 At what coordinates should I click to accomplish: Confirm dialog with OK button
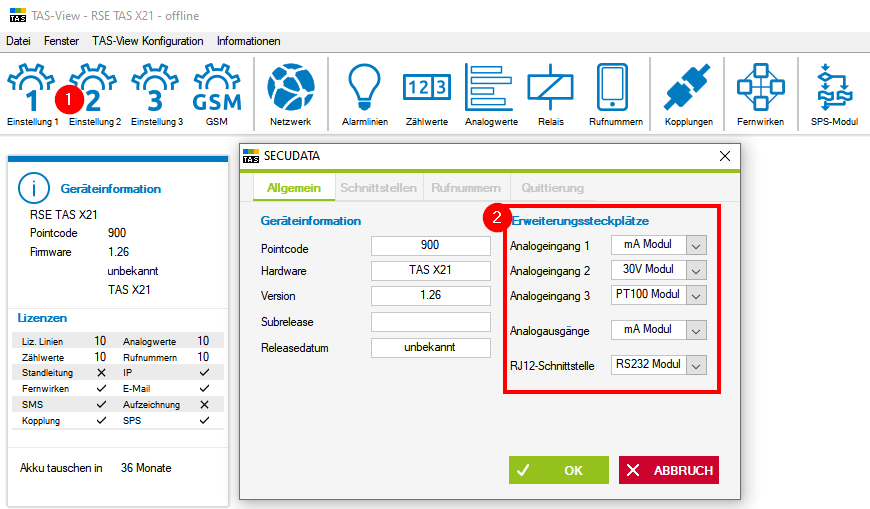click(x=559, y=470)
